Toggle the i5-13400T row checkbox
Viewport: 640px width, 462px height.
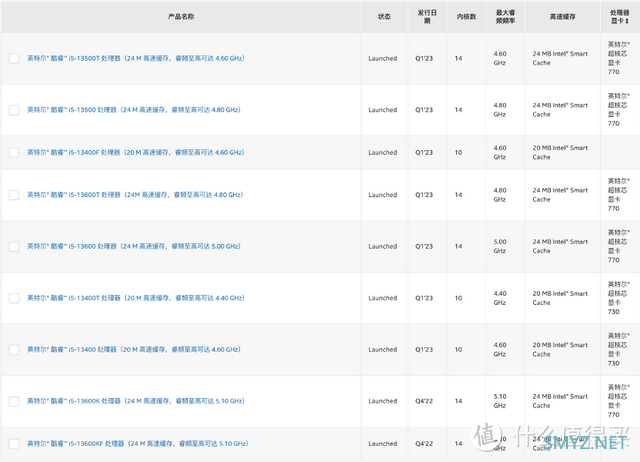click(14, 298)
